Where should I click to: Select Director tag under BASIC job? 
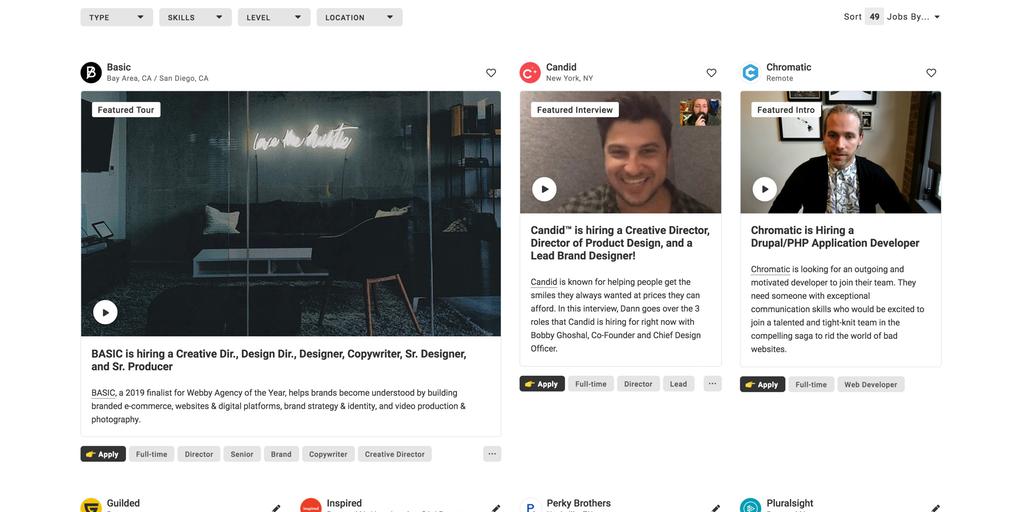point(199,455)
